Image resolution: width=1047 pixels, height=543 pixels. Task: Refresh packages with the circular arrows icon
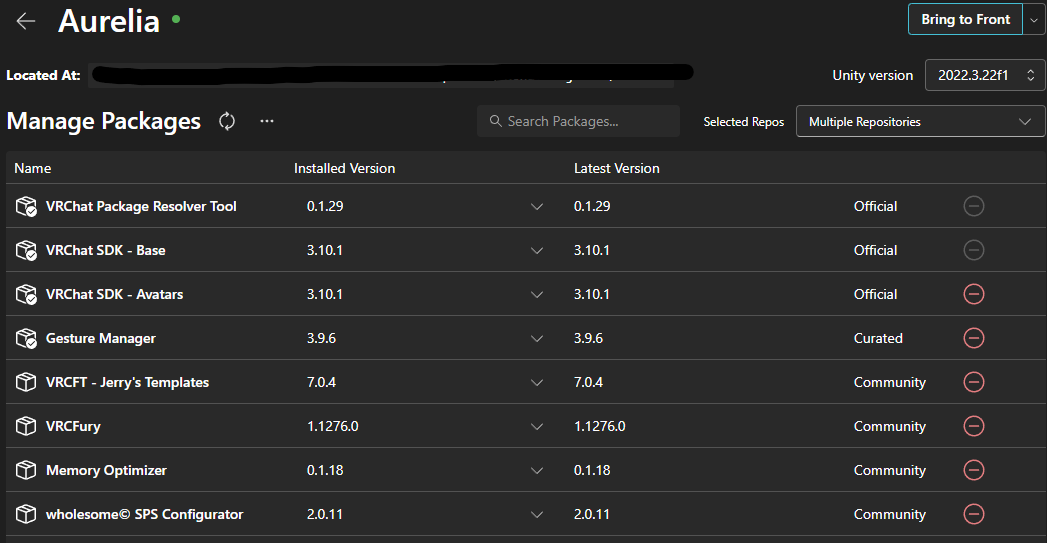click(x=227, y=121)
